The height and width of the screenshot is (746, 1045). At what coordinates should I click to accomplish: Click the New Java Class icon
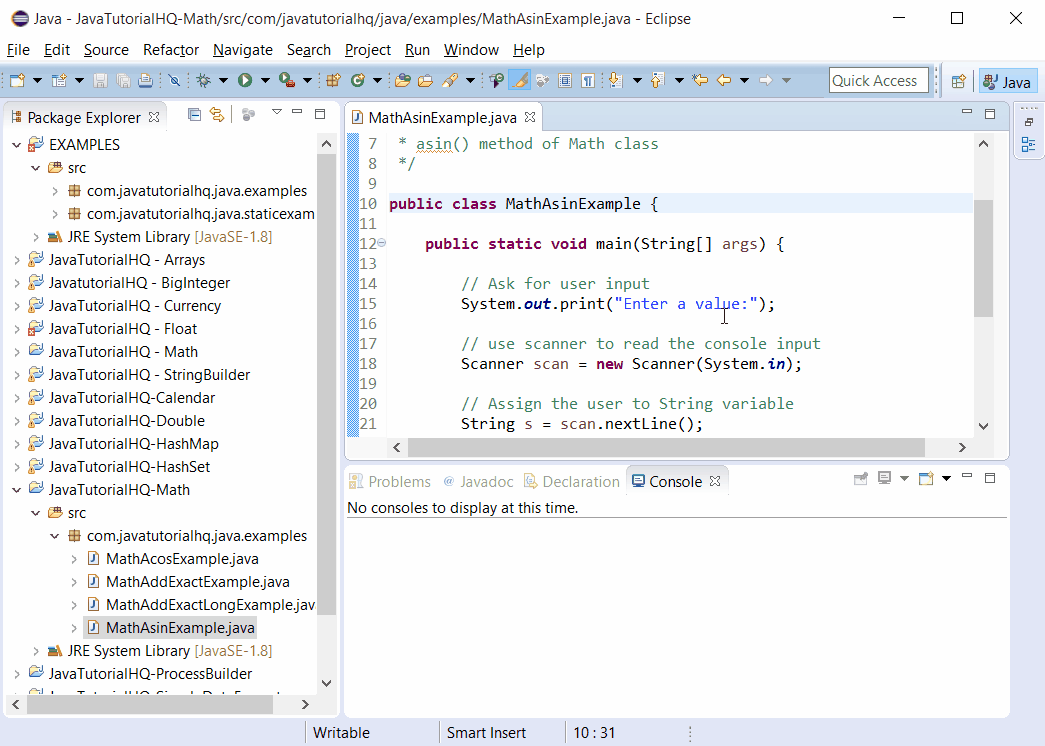pos(358,81)
